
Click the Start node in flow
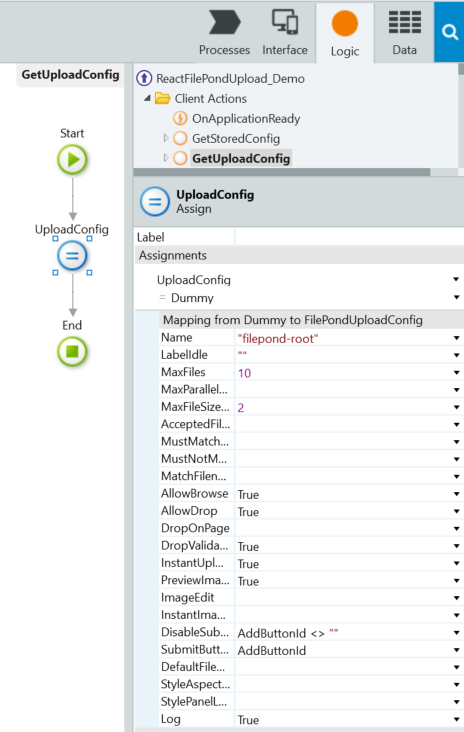(x=72, y=160)
